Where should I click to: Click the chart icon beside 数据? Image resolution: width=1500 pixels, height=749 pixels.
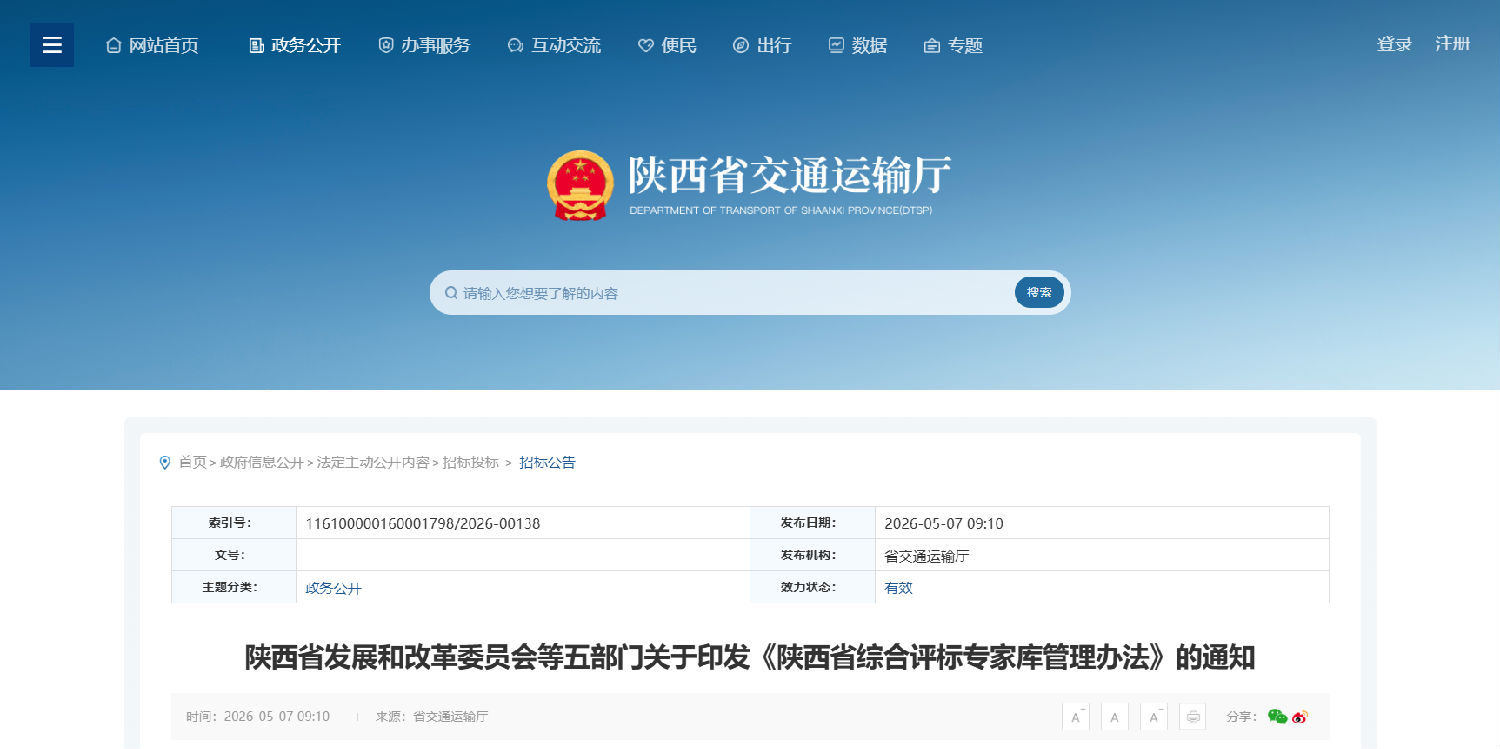pos(836,45)
